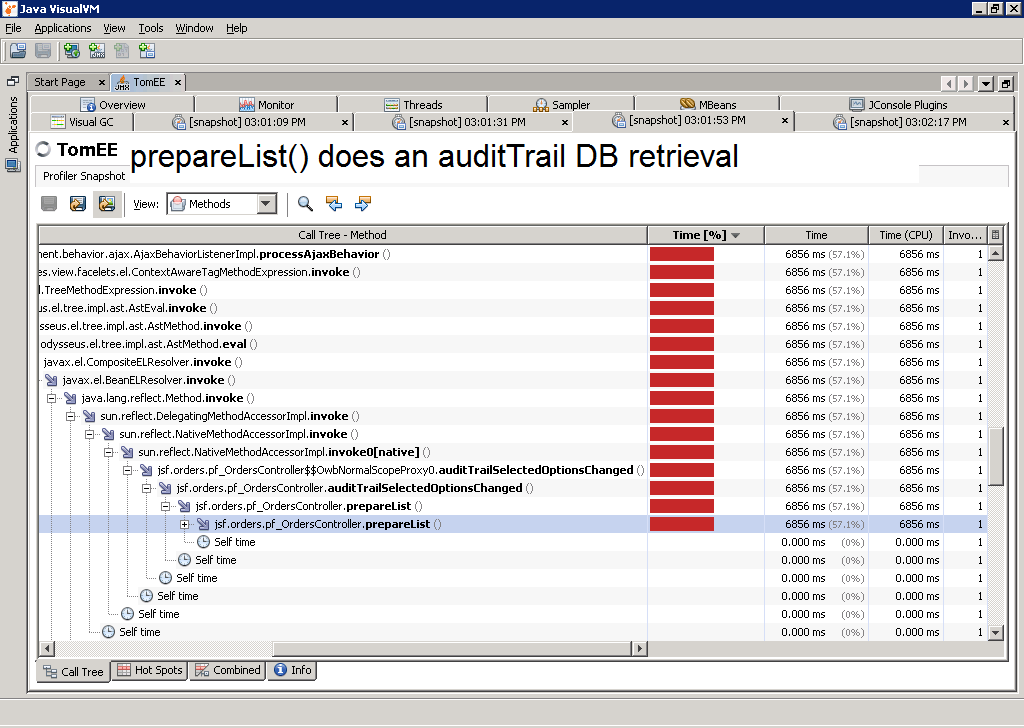Collapse pf_OrdersController.auditTrailSelectedOptionsChanged node
1024x728 pixels.
pyautogui.click(x=146, y=488)
